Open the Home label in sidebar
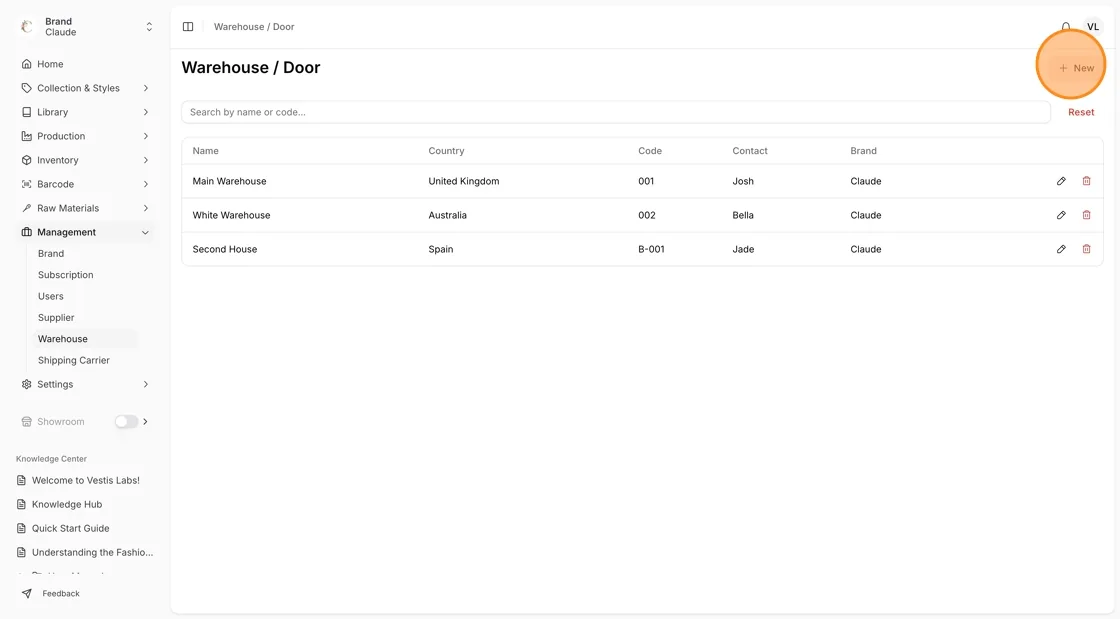Screen dimensions: 1120x619 coord(50,64)
